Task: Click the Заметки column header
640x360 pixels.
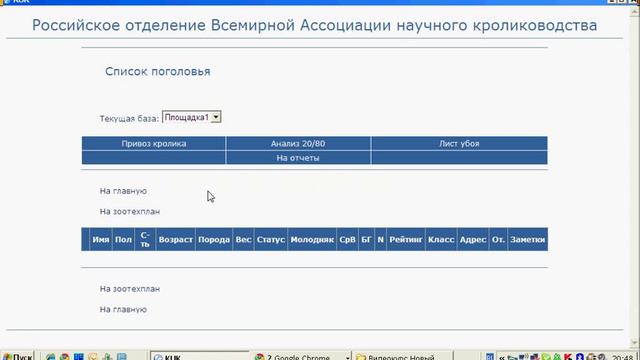Action: [528, 240]
